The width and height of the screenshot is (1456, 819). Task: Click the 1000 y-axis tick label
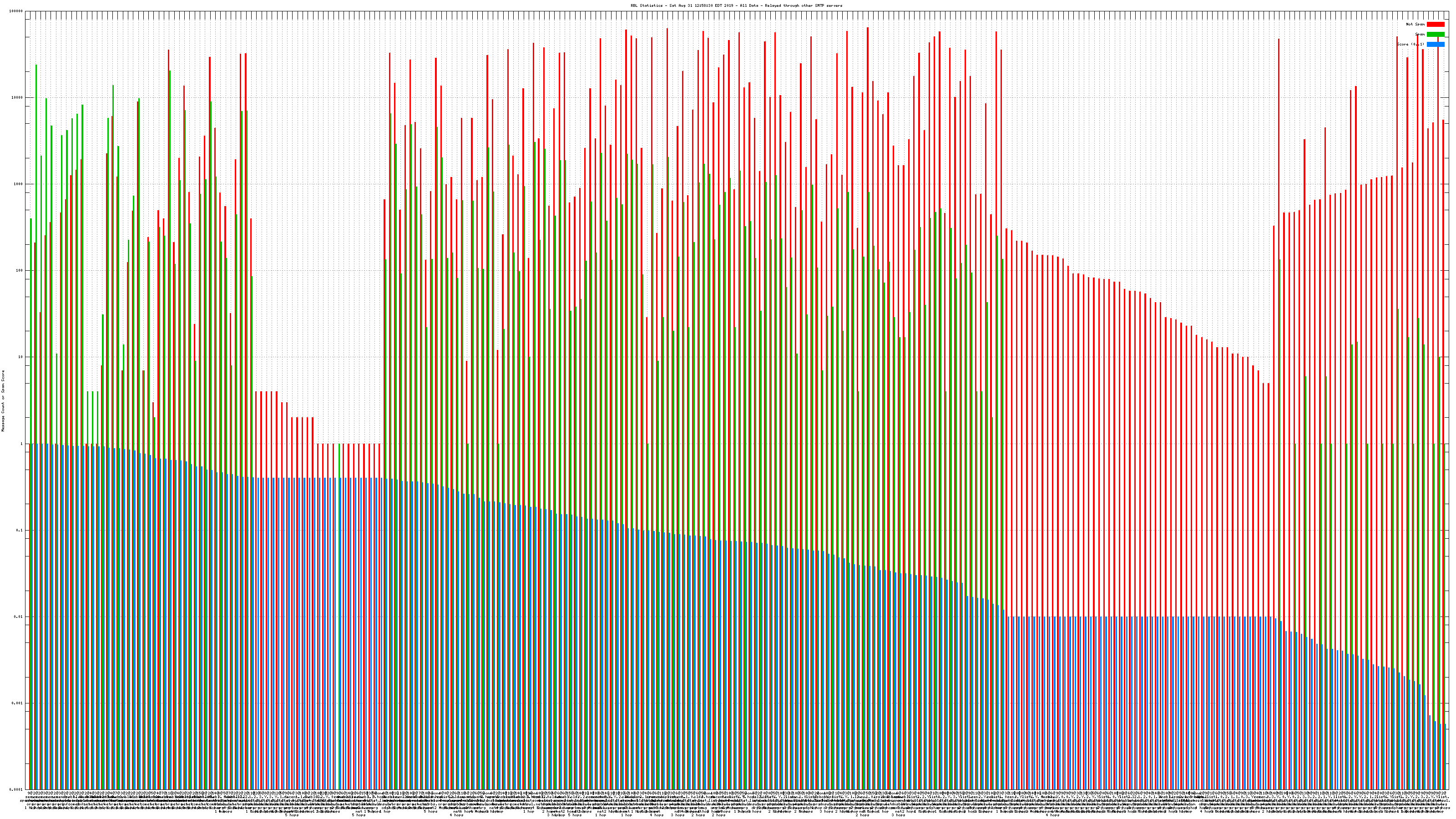(x=19, y=184)
